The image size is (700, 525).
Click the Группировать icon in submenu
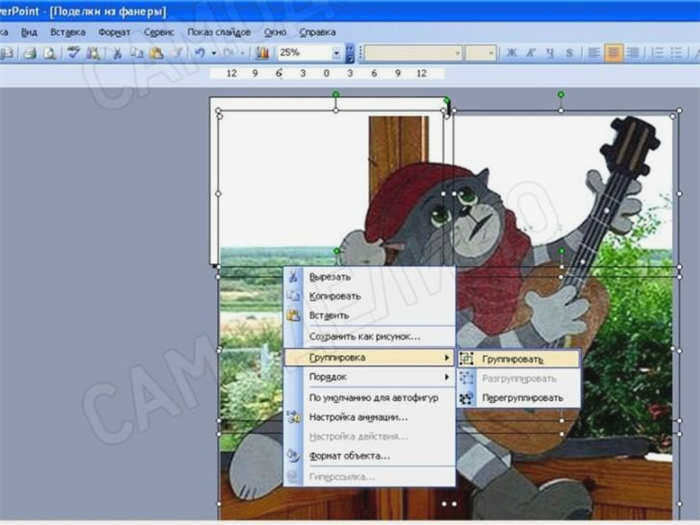(x=467, y=358)
